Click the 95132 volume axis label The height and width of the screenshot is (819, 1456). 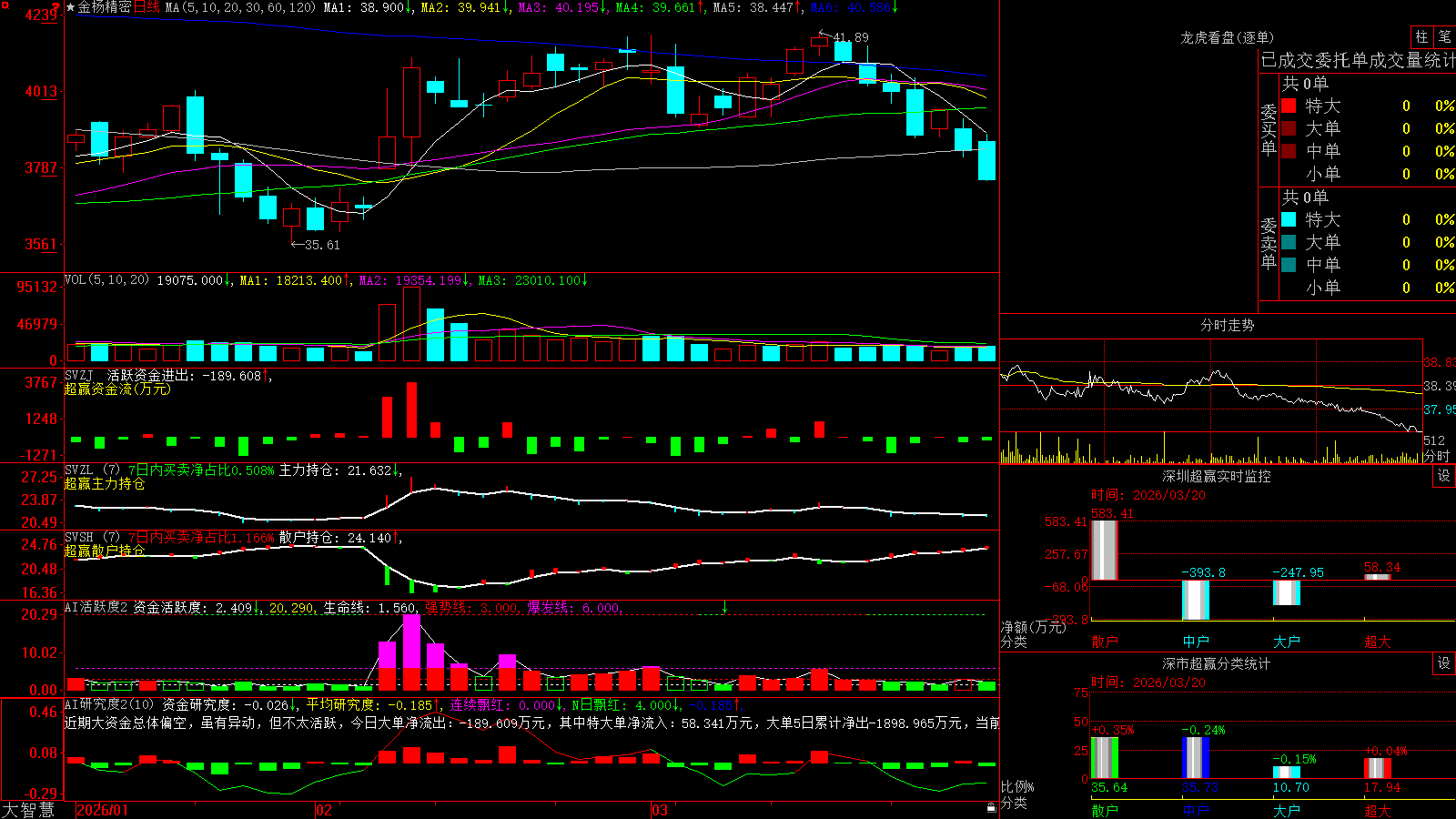[37, 287]
